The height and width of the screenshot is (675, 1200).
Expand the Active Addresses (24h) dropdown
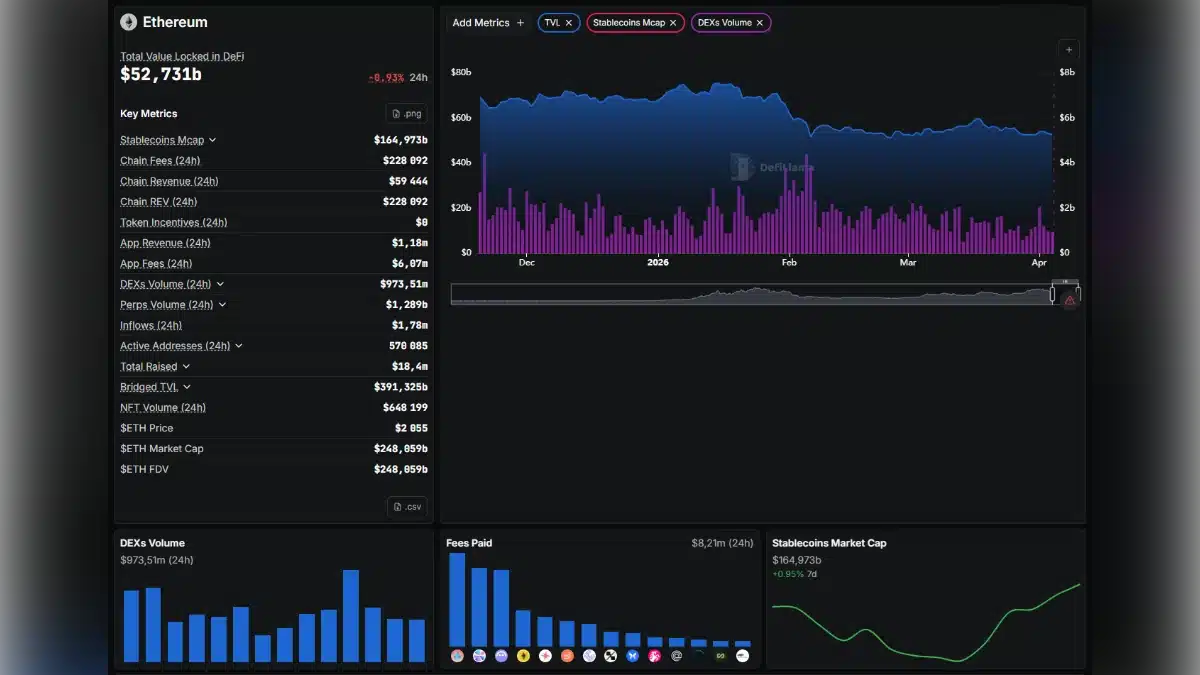[x=237, y=345]
